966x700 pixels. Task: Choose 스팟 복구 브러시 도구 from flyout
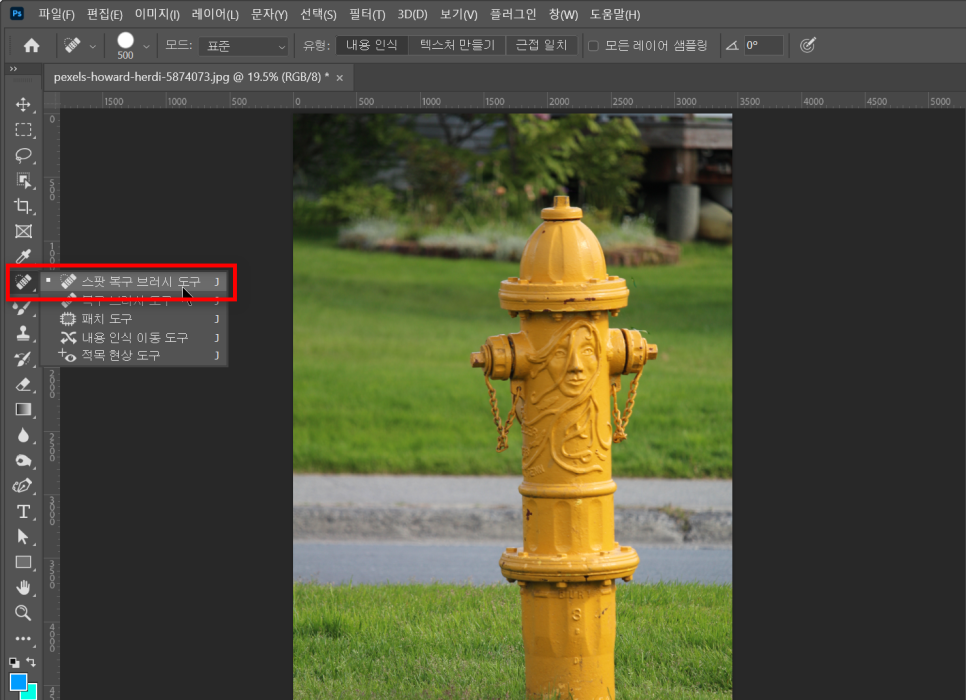click(x=134, y=282)
